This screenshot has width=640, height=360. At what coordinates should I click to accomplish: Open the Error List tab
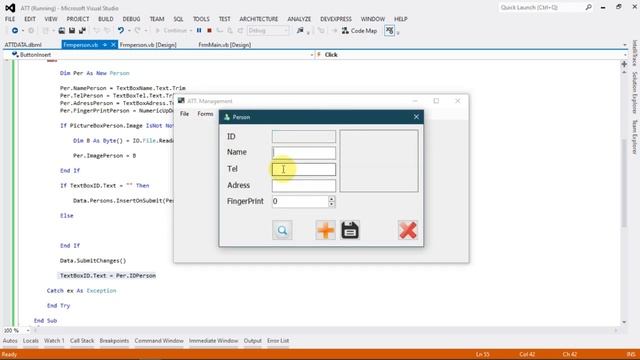pyautogui.click(x=278, y=341)
